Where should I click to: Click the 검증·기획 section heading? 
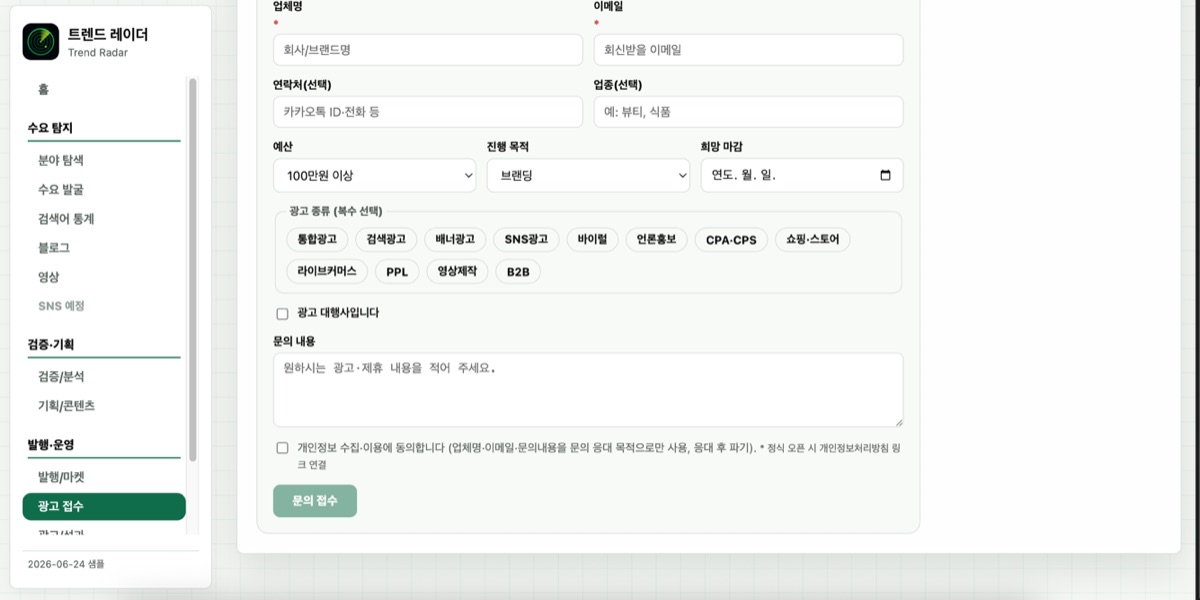tap(51, 345)
